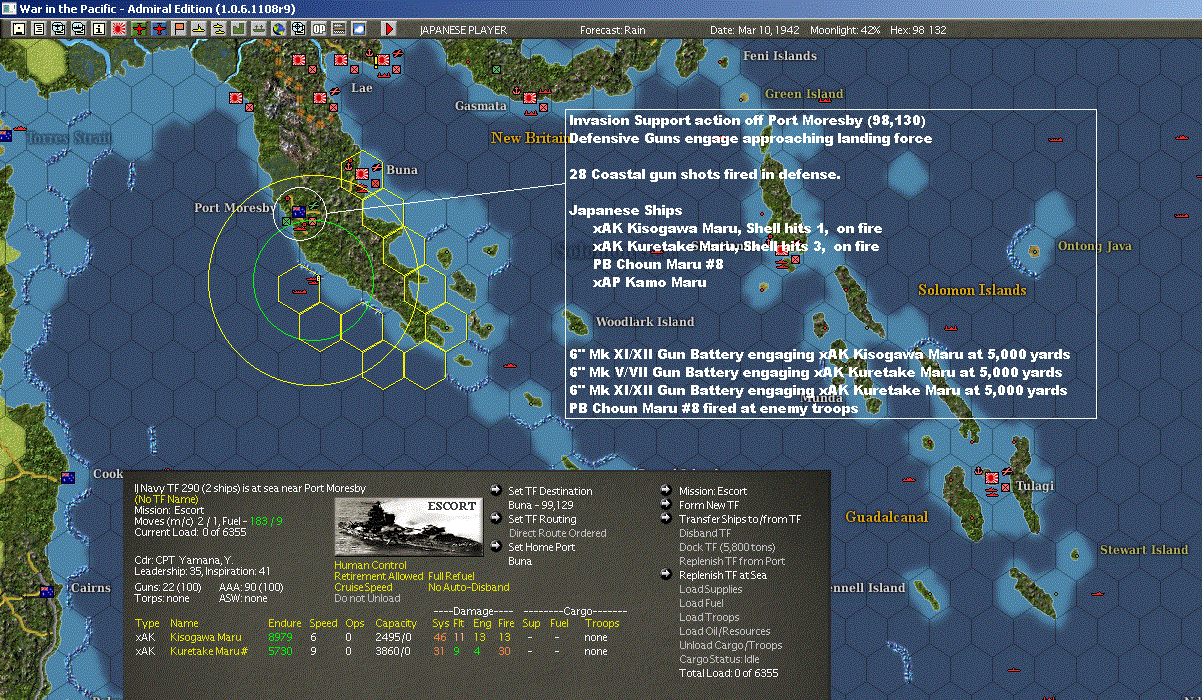
Task: Click the orange flag toolbar icon
Action: coord(179,29)
